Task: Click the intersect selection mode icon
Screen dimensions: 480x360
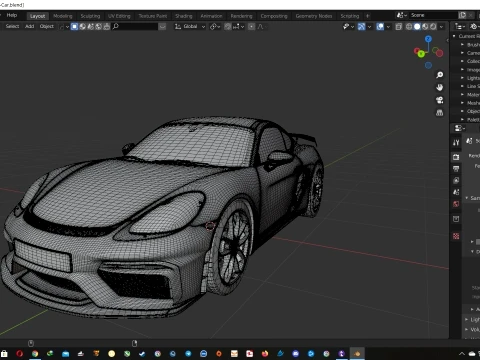Action: pos(106,26)
